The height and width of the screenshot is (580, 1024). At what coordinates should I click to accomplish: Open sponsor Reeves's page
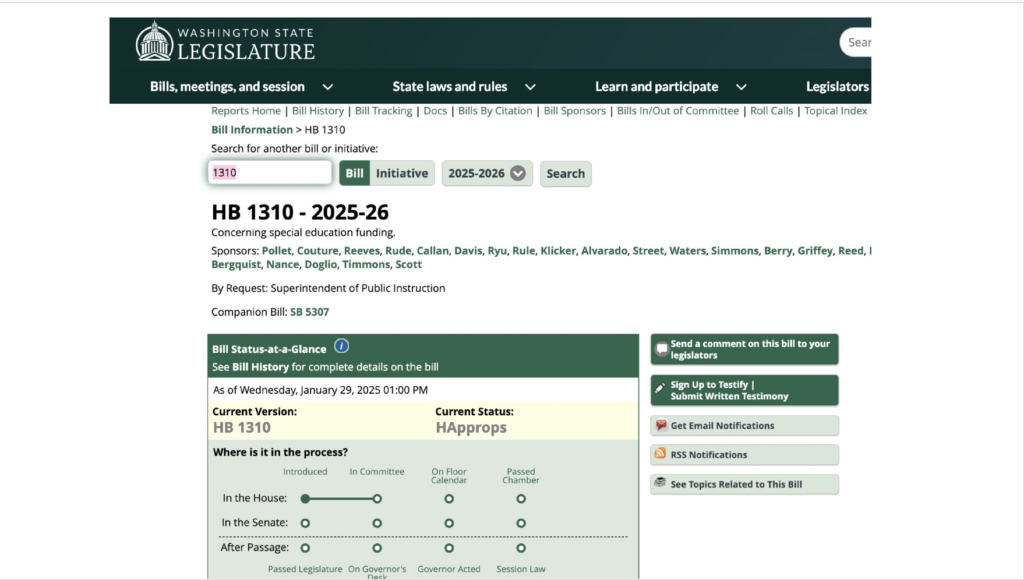coord(361,251)
